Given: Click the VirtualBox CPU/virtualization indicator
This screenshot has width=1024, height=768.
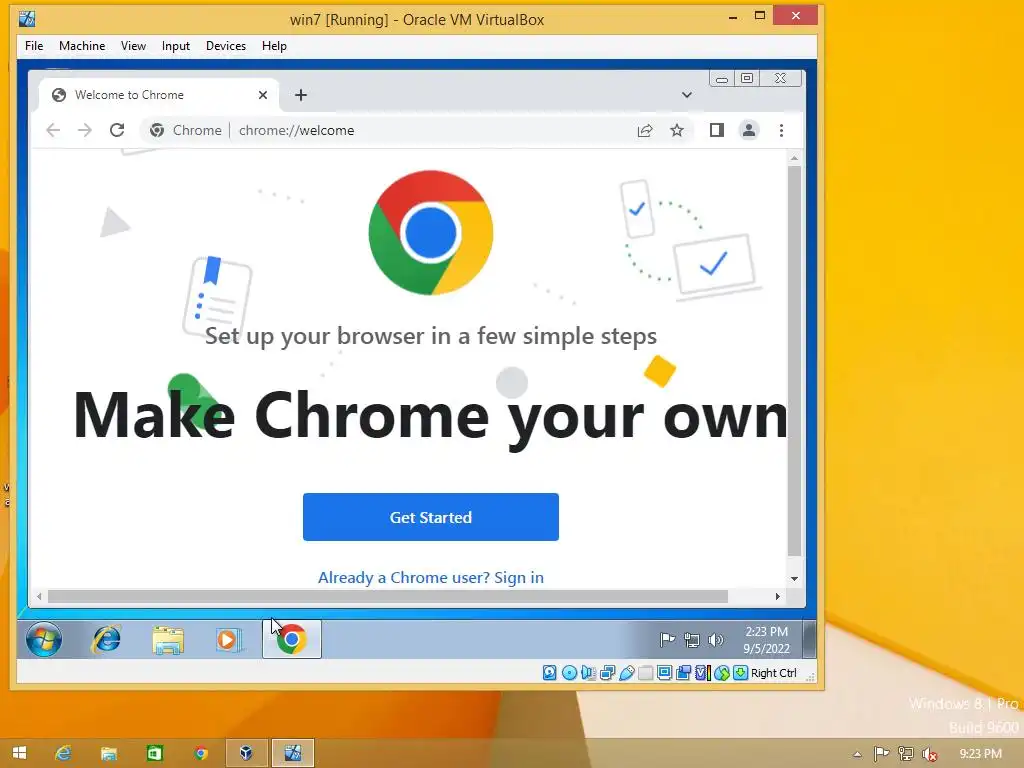Looking at the screenshot, I should coord(703,673).
